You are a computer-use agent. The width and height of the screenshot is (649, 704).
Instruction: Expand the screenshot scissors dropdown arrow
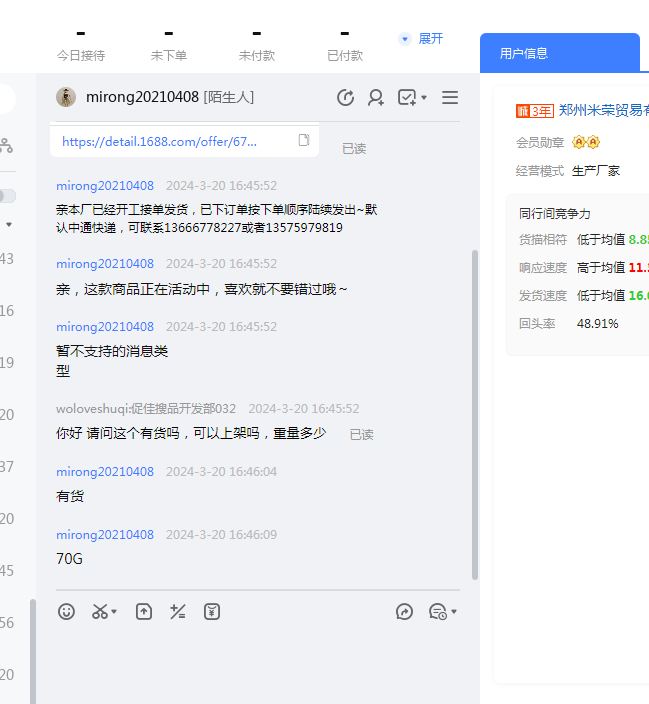tap(114, 612)
